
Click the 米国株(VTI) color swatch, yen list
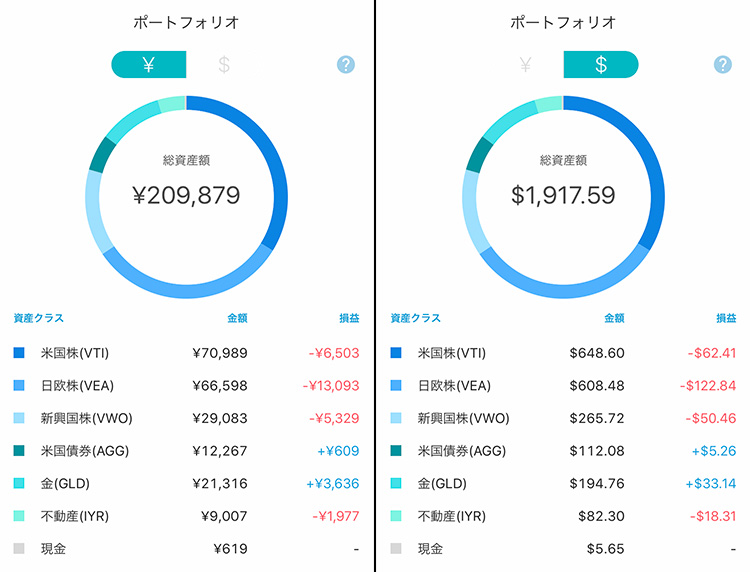coord(19,353)
